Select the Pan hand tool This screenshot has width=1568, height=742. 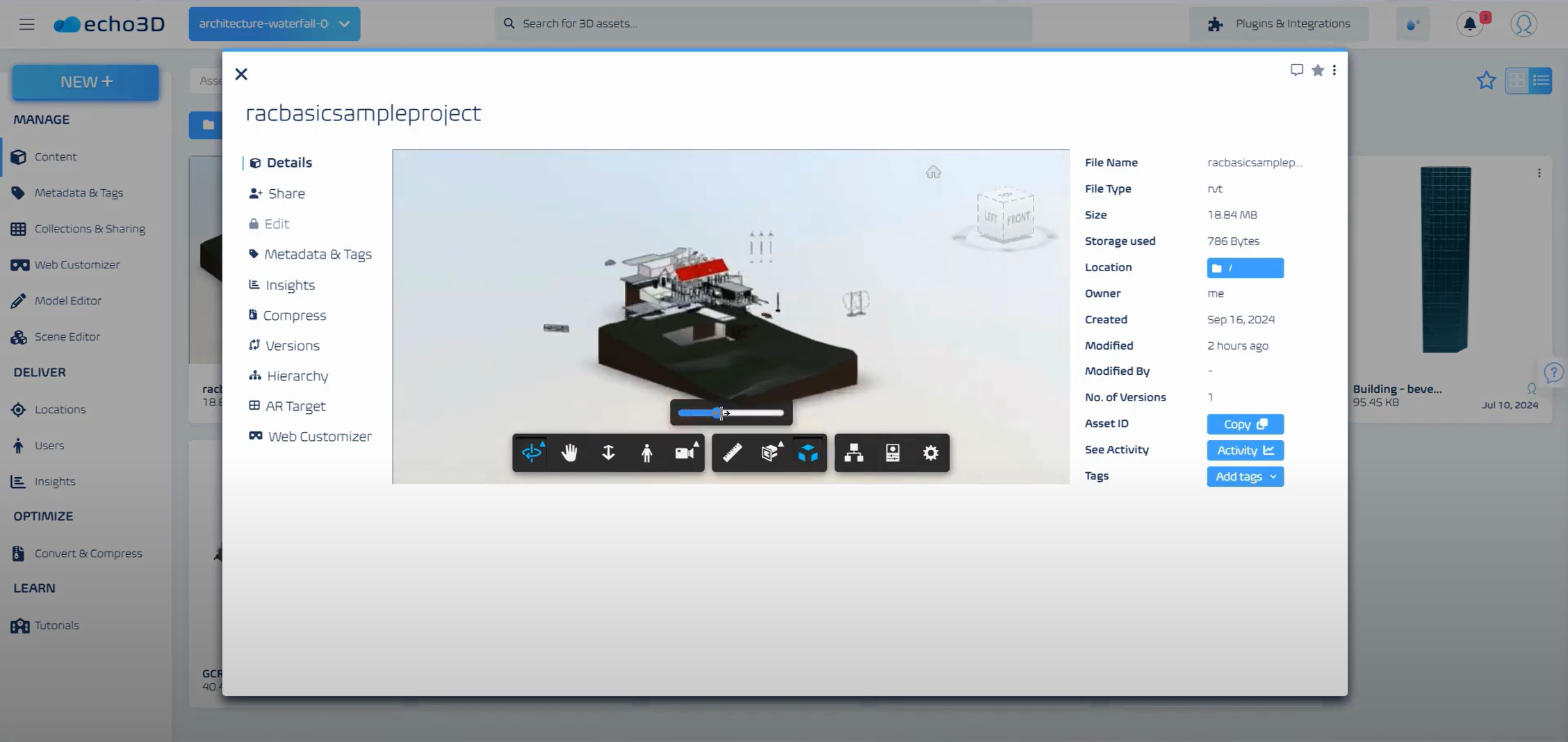[569, 453]
